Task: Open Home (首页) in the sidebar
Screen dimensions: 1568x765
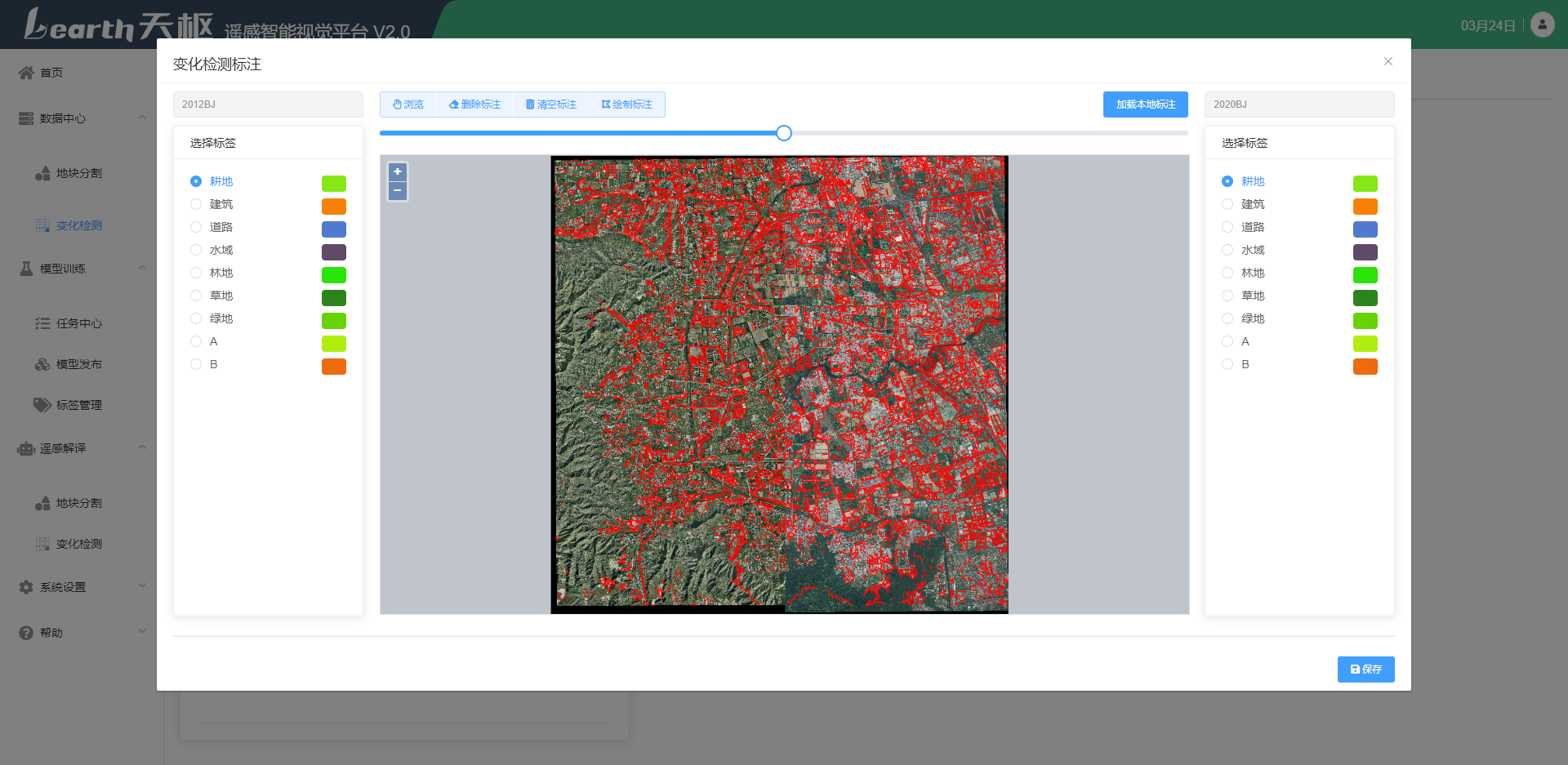Action: 51,73
